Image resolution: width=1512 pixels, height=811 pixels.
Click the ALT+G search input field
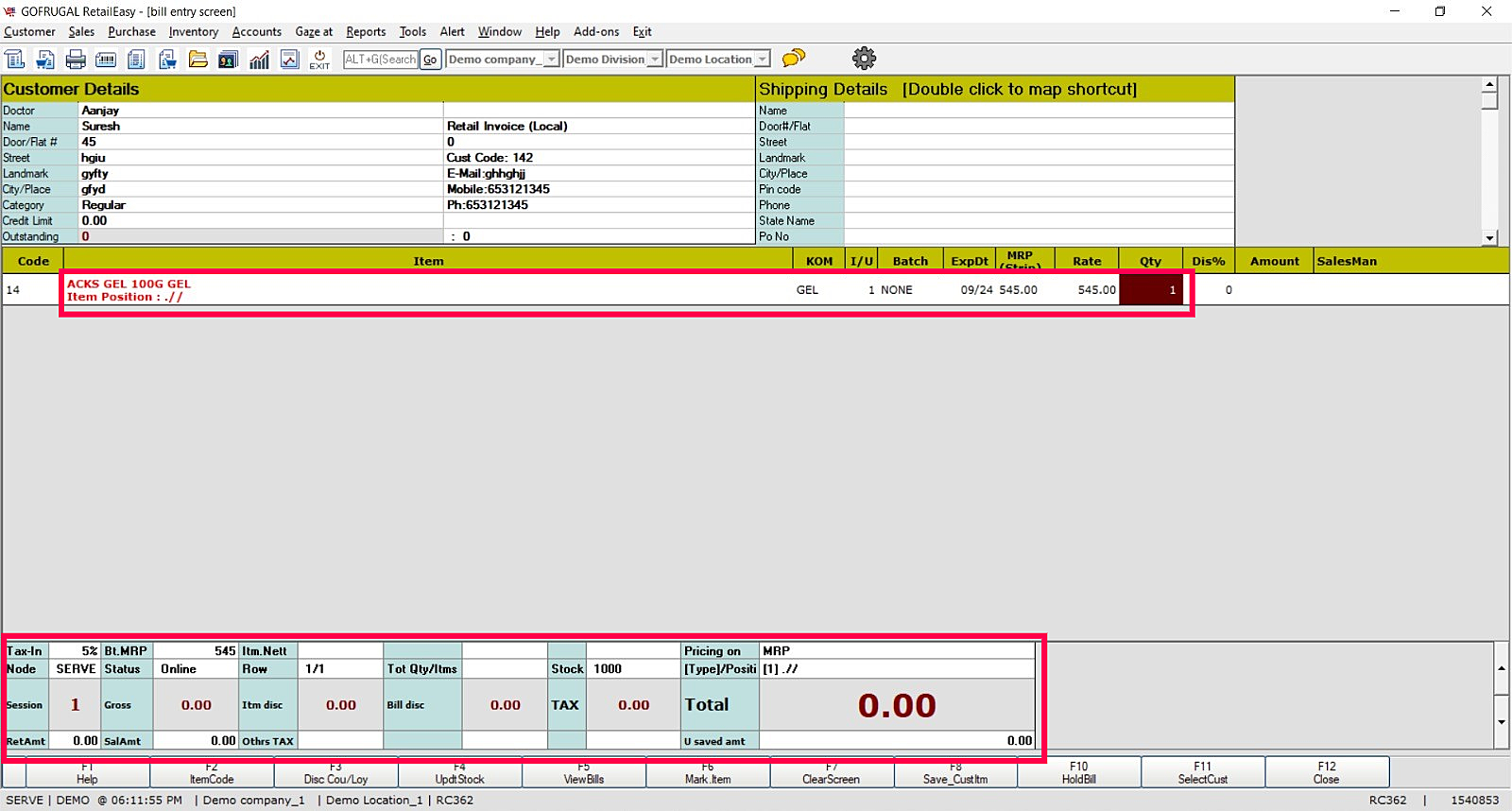(x=380, y=60)
